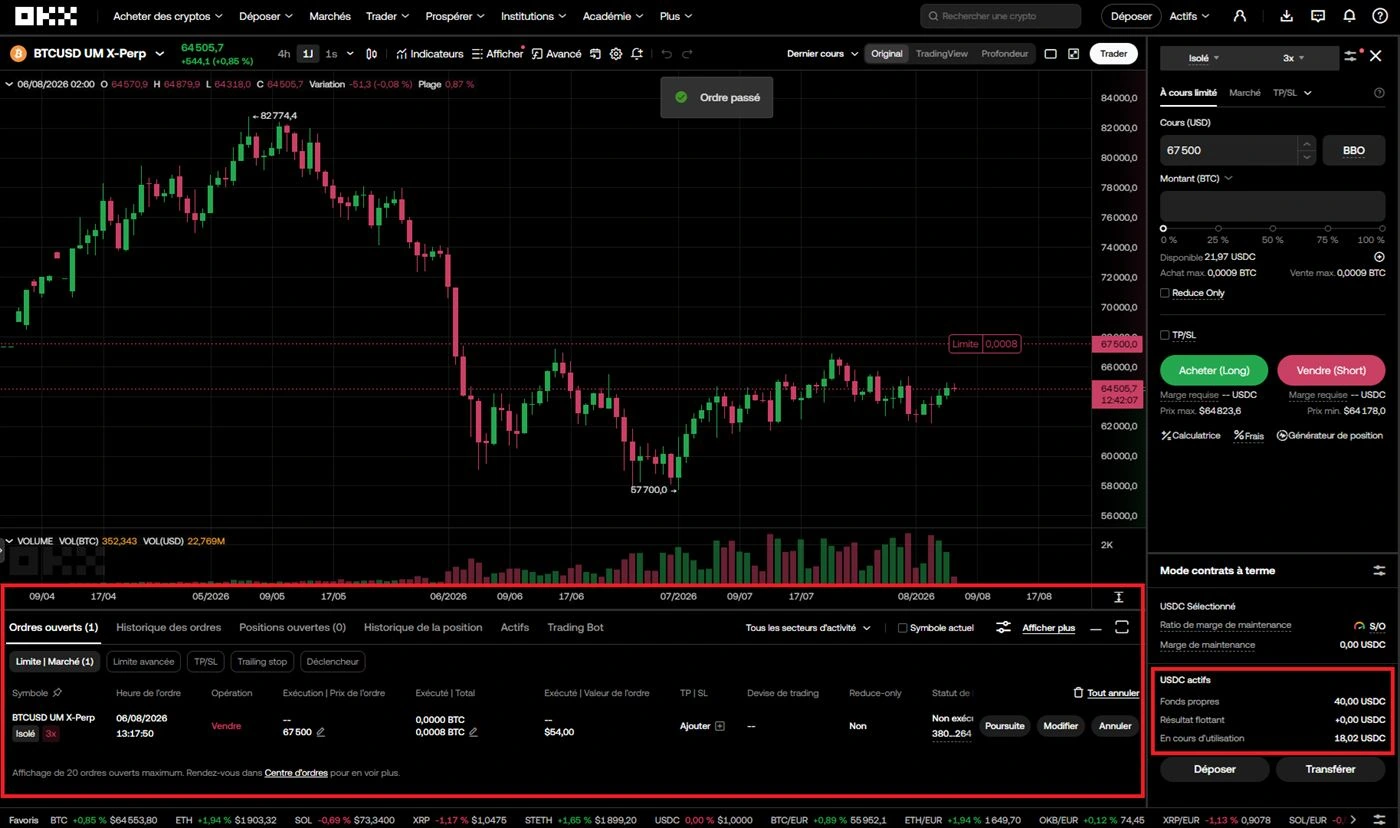Open the chart Indicateurs tool
Image resolution: width=1400 pixels, height=828 pixels.
(430, 54)
